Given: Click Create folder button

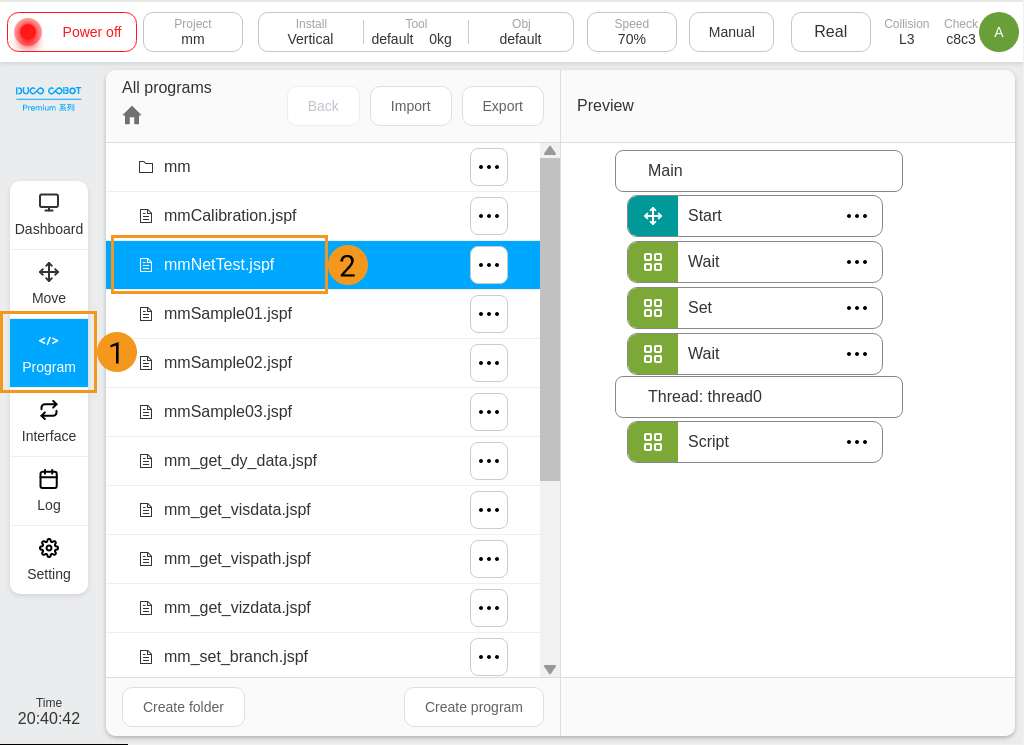Looking at the screenshot, I should [184, 706].
